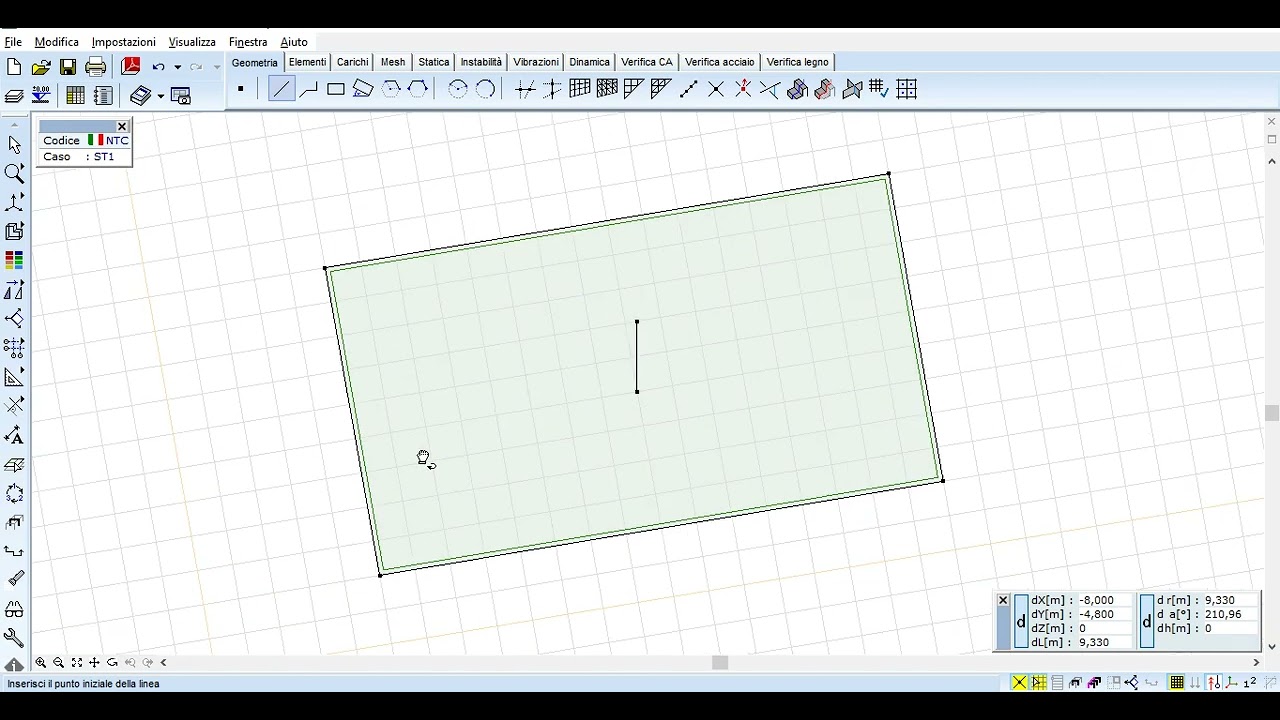Edit the dY[m] value field
The image size is (1280, 720).
(x=1106, y=614)
